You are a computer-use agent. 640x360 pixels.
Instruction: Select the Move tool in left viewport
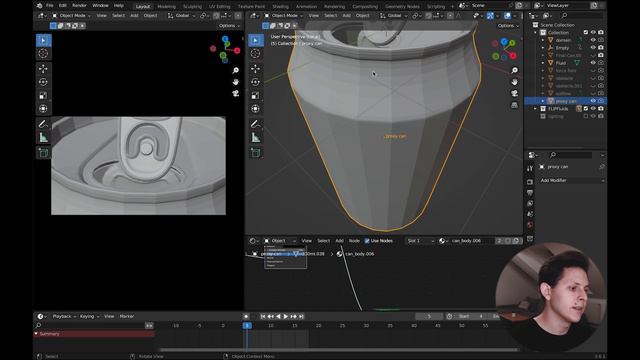click(x=43, y=69)
